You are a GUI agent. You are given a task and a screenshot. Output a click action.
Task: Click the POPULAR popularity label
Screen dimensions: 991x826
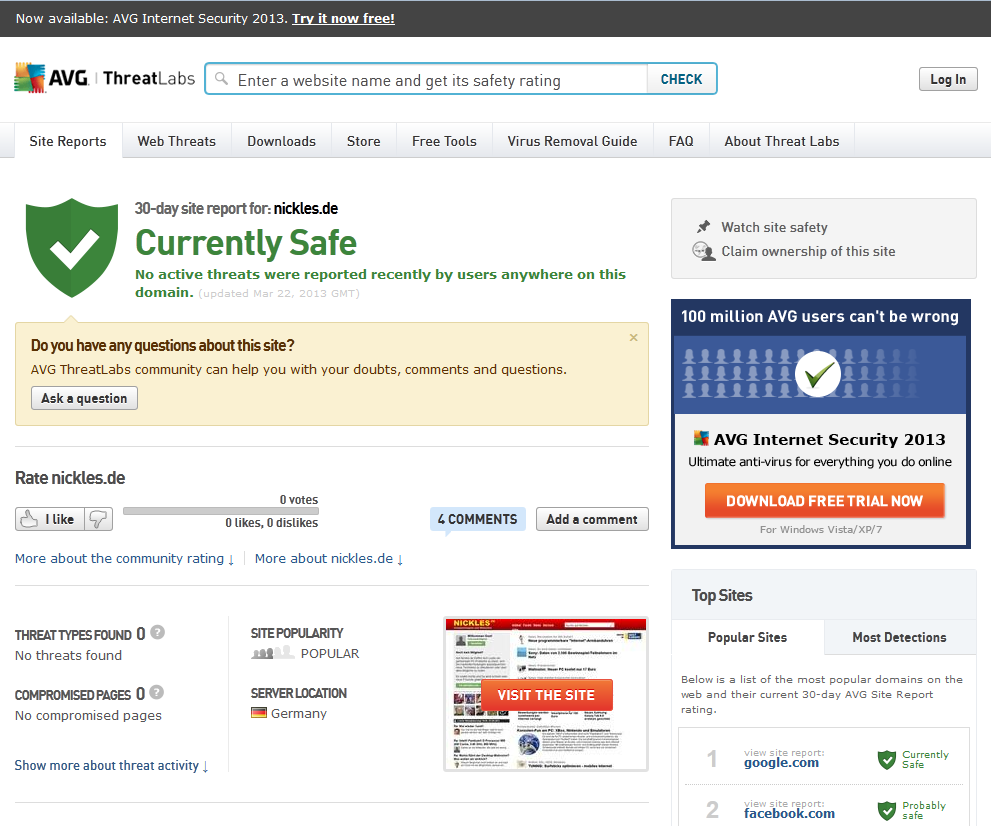click(330, 653)
